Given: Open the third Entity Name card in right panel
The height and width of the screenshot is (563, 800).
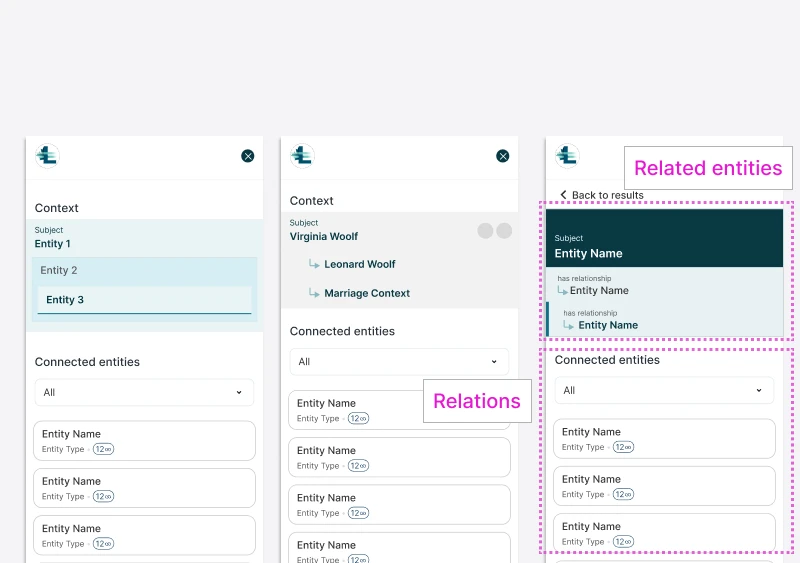Looking at the screenshot, I should pyautogui.click(x=664, y=533).
